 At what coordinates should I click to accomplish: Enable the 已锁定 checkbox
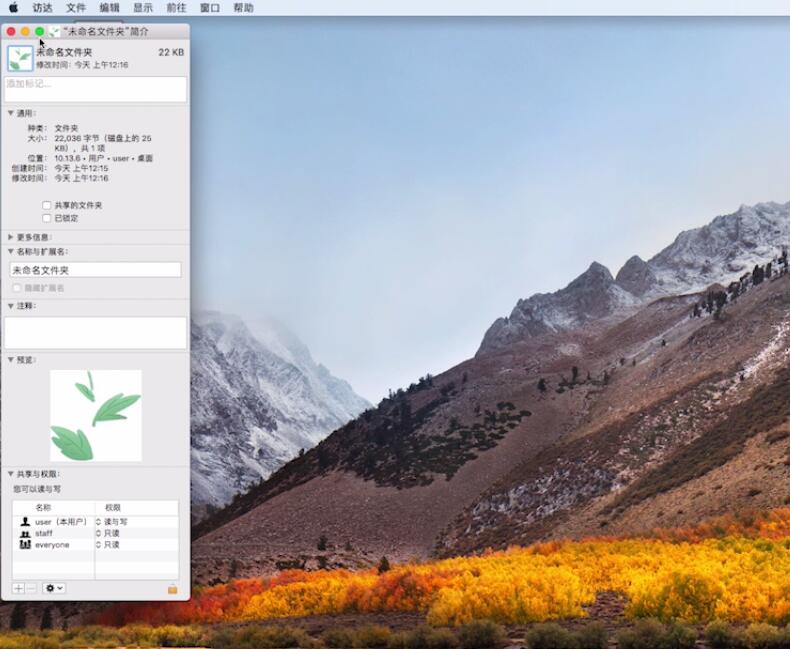pos(47,218)
